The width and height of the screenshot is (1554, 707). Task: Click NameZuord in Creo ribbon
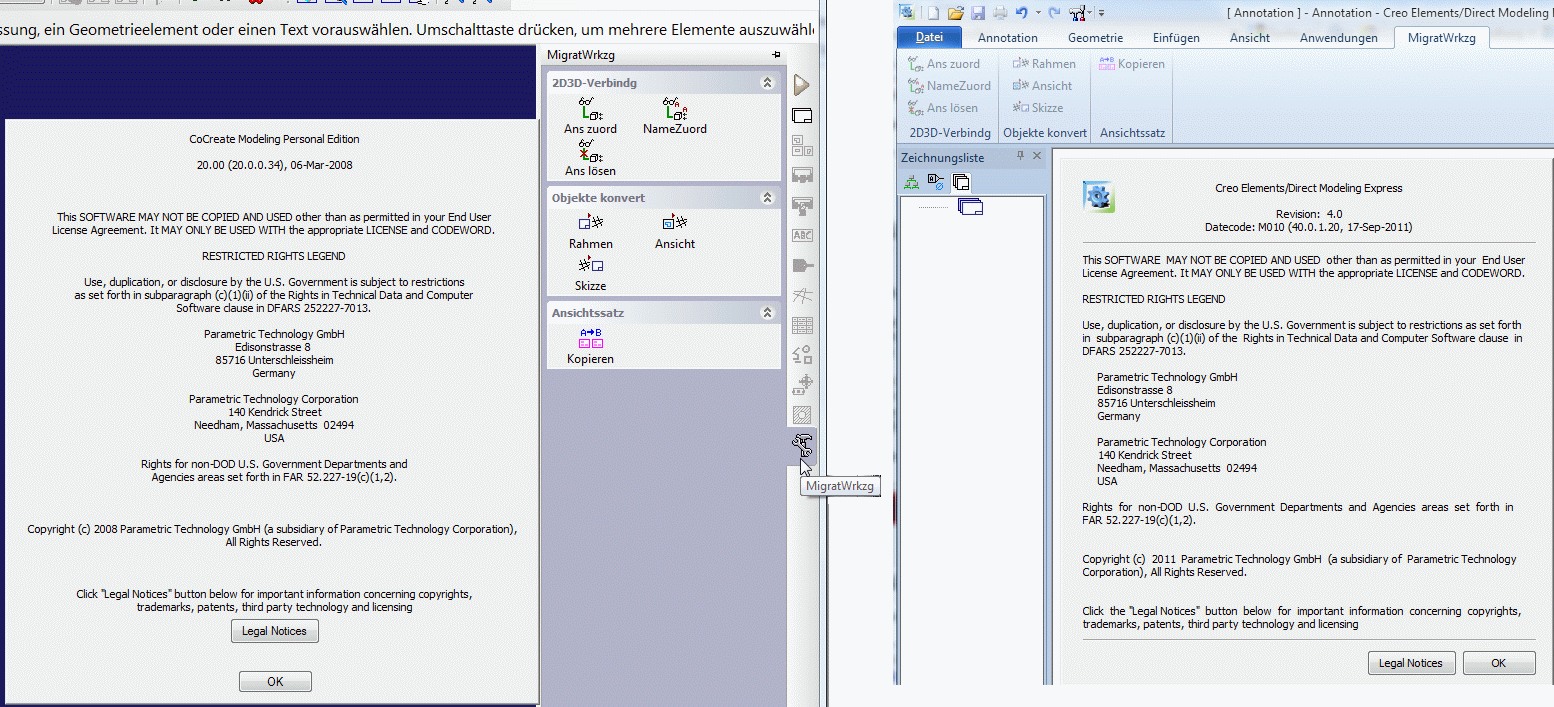[x=949, y=86]
